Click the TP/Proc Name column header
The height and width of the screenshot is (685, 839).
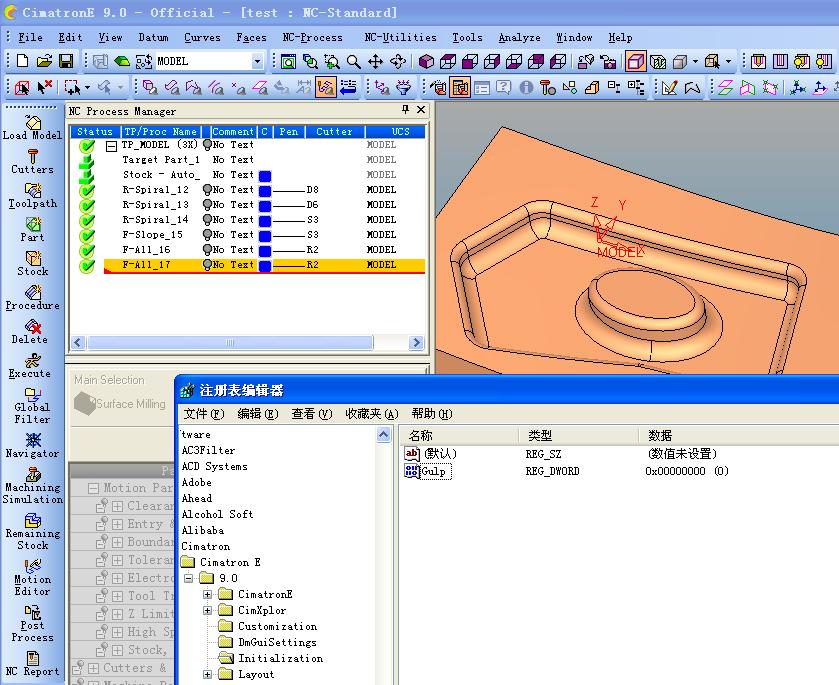tap(161, 132)
